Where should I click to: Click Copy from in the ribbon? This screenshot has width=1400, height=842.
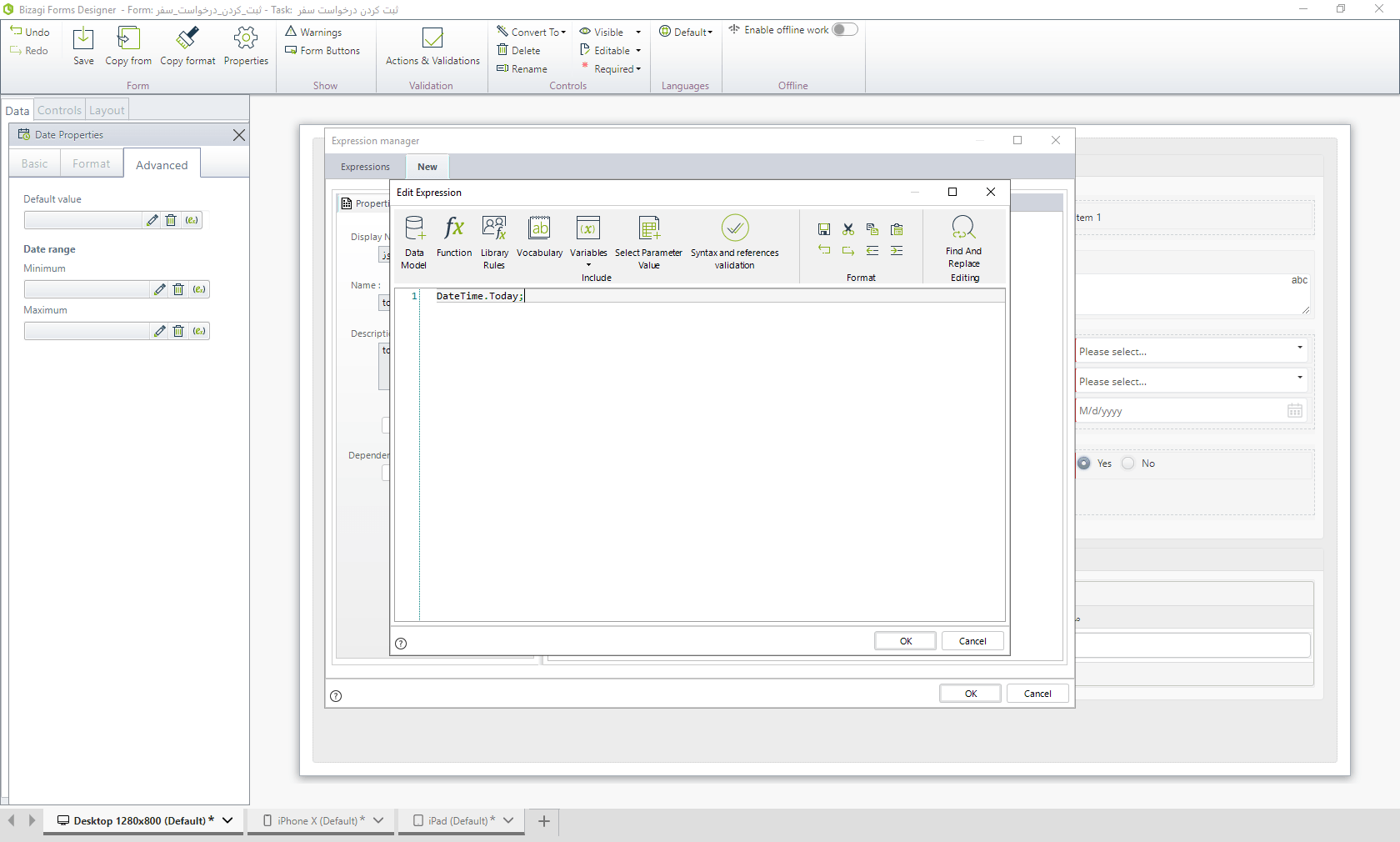(x=128, y=46)
